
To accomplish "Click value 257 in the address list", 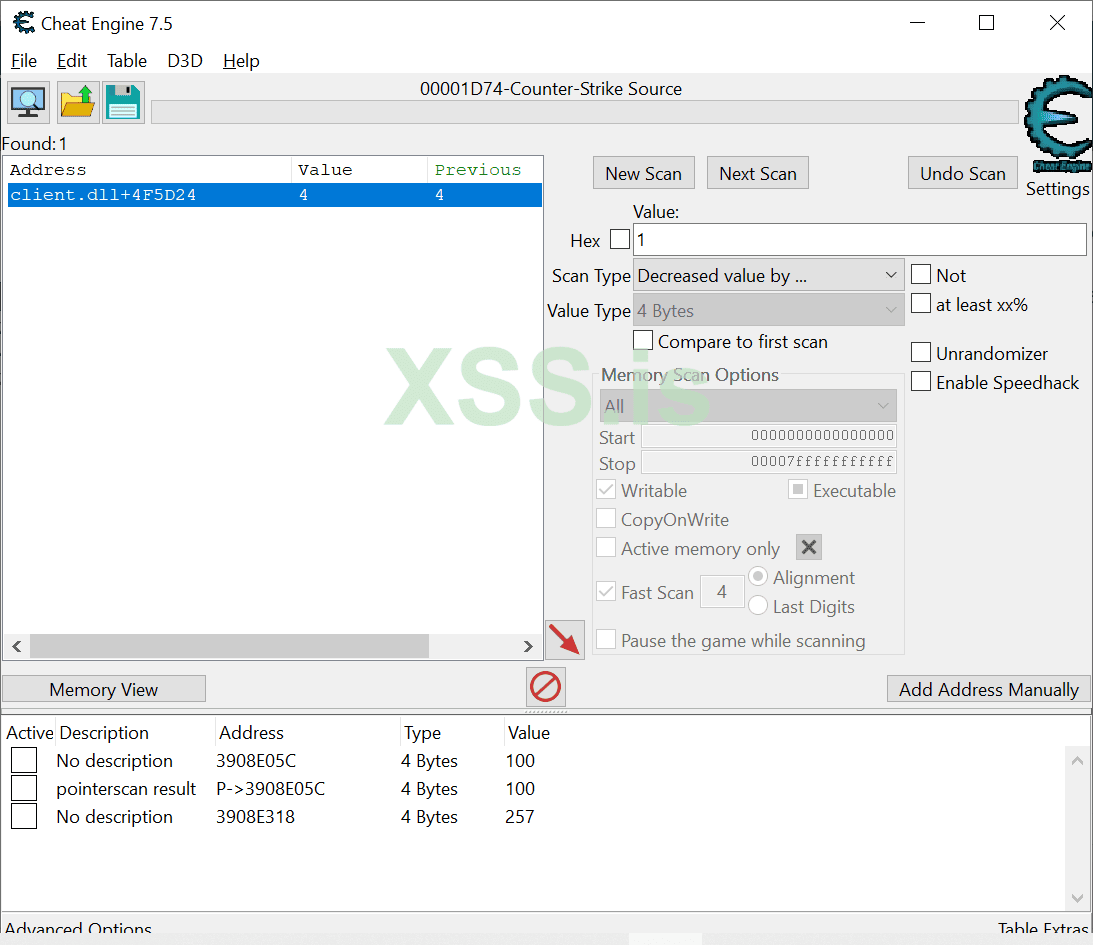I will point(520,816).
